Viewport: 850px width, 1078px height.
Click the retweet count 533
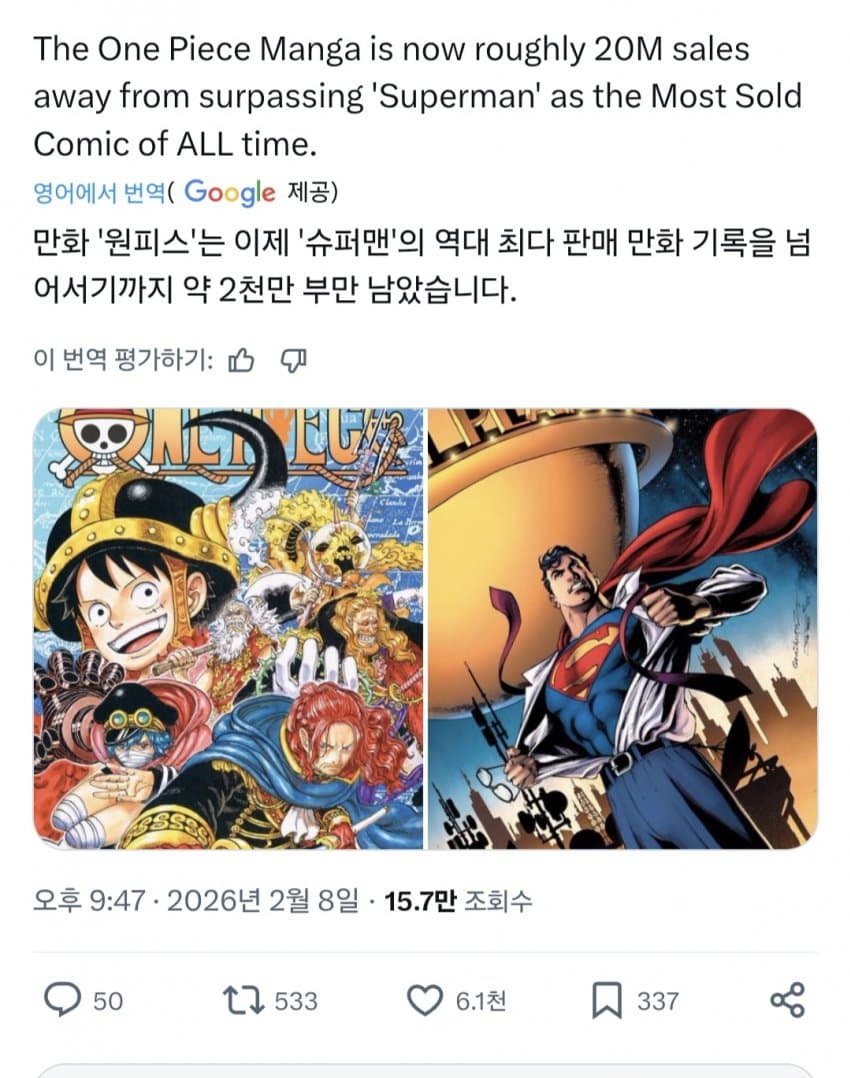[296, 1001]
